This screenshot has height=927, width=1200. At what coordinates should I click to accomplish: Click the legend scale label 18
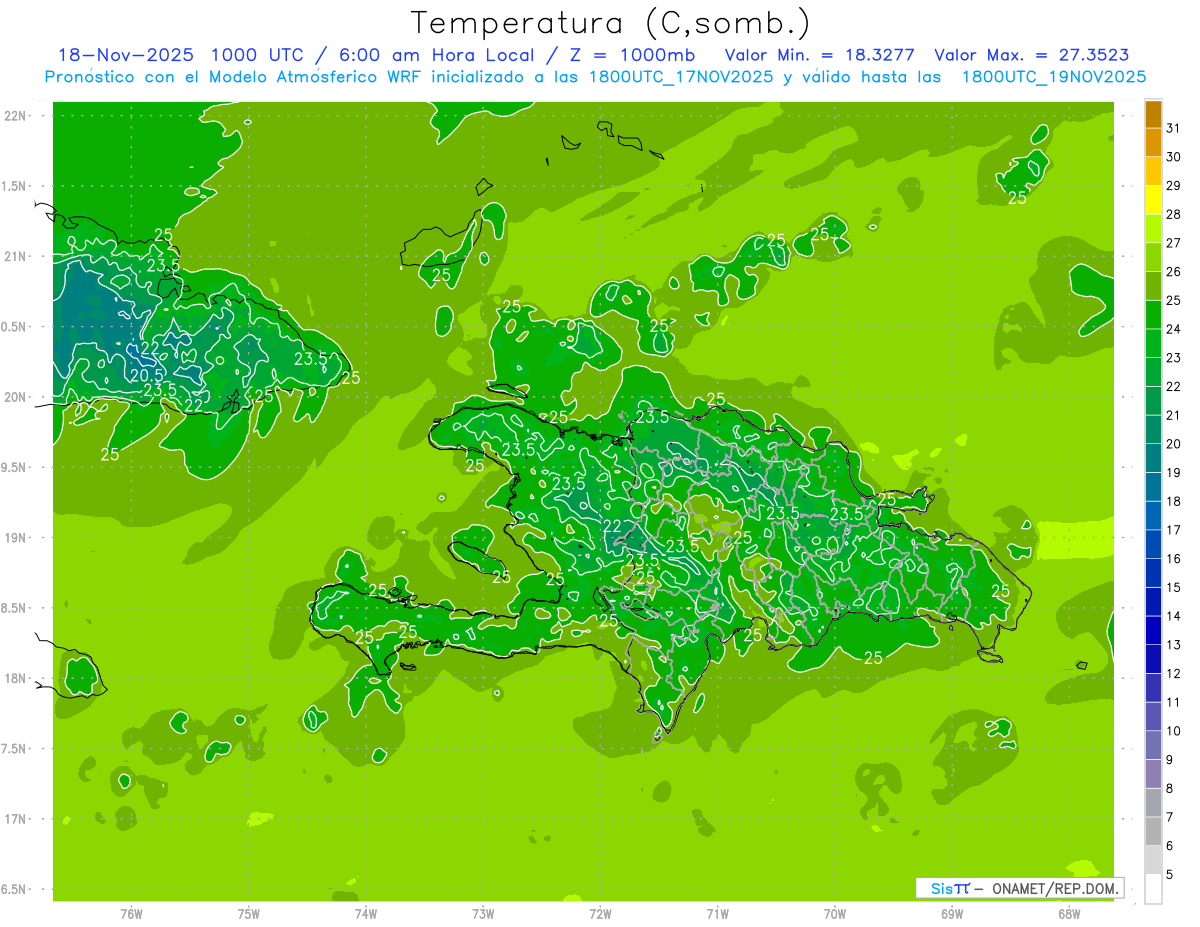[1174, 501]
